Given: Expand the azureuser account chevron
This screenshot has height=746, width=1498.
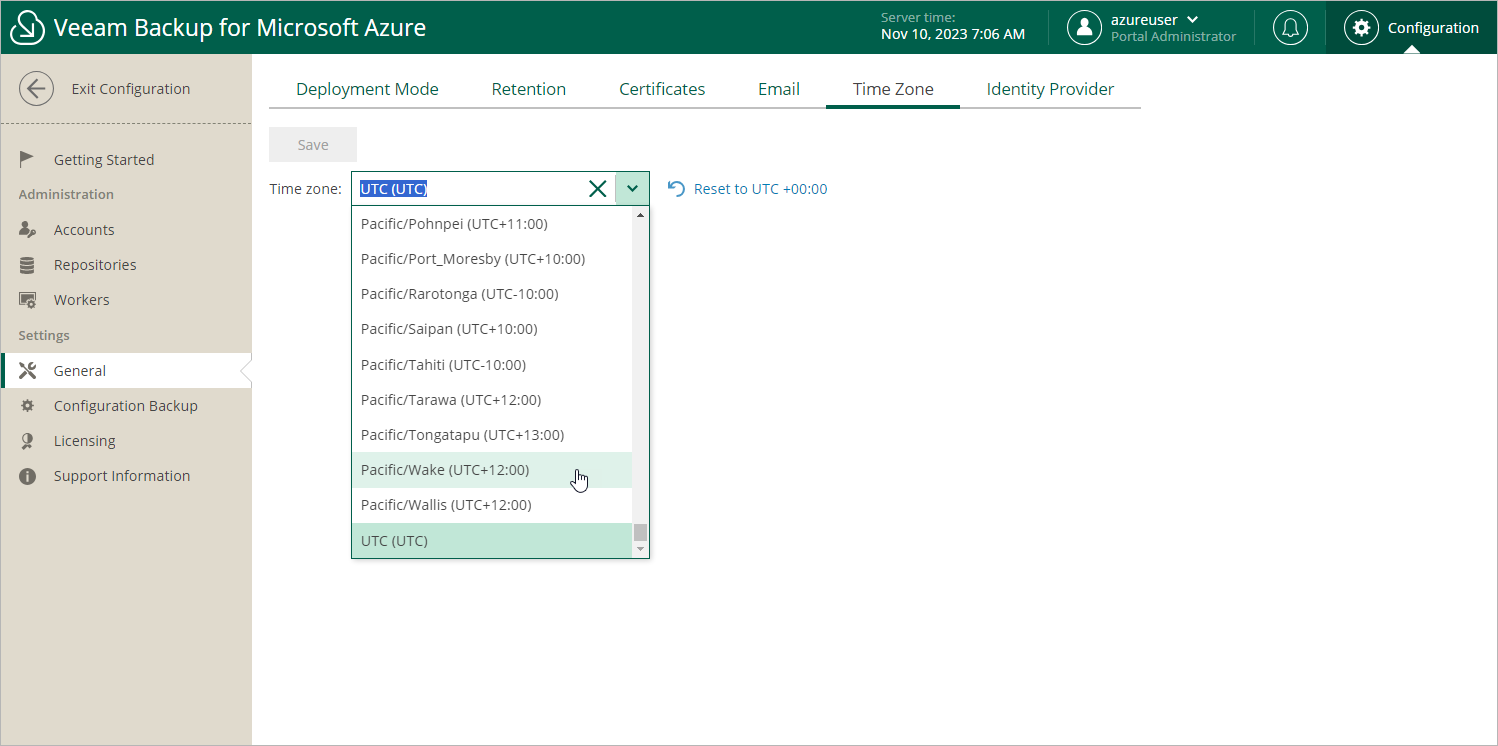Looking at the screenshot, I should 1192,20.
